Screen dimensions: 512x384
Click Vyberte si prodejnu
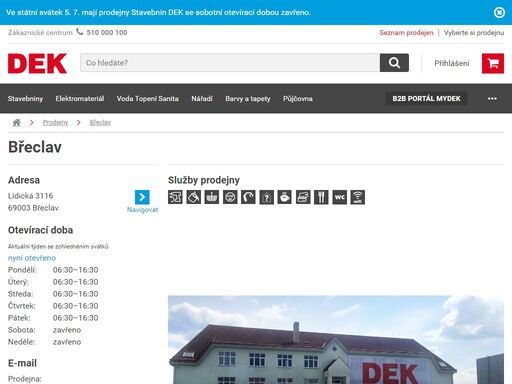pyautogui.click(x=474, y=33)
